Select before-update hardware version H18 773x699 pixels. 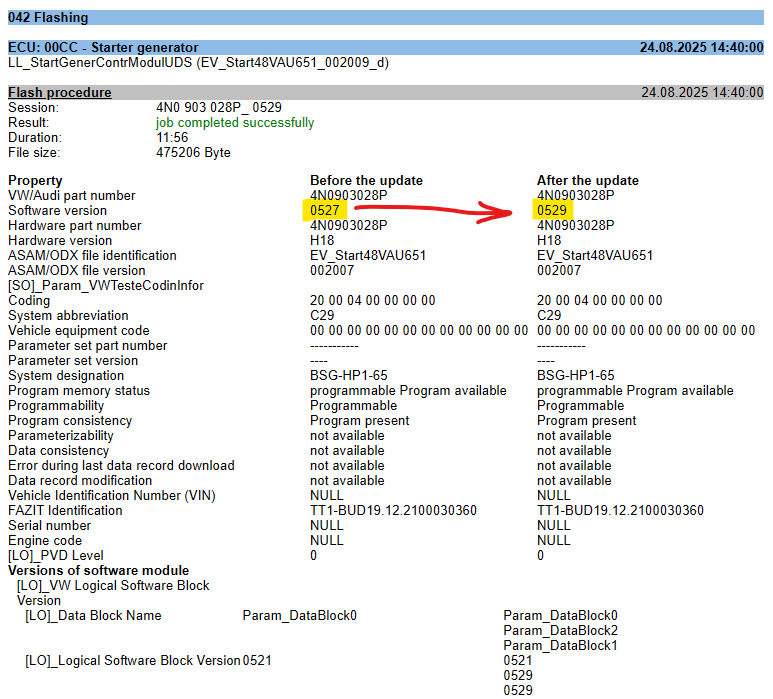coord(322,241)
